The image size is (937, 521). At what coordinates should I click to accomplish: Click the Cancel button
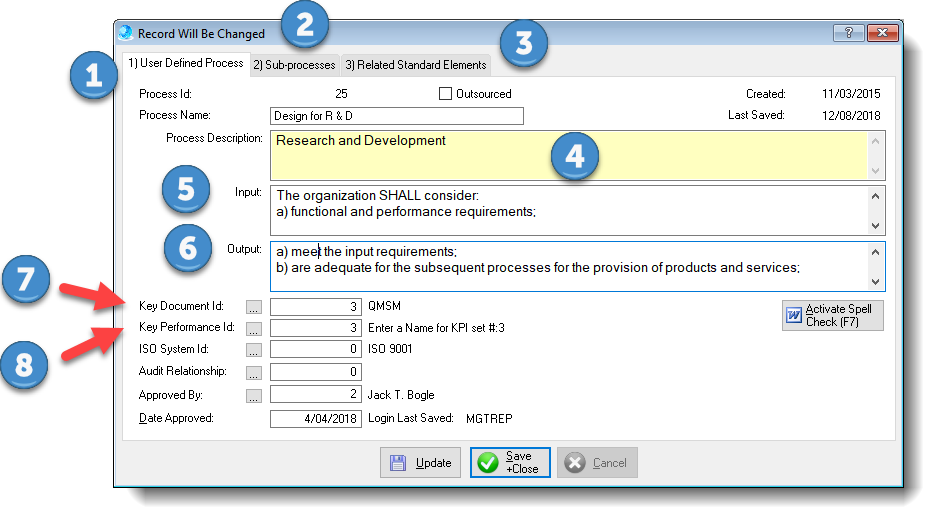[597, 463]
